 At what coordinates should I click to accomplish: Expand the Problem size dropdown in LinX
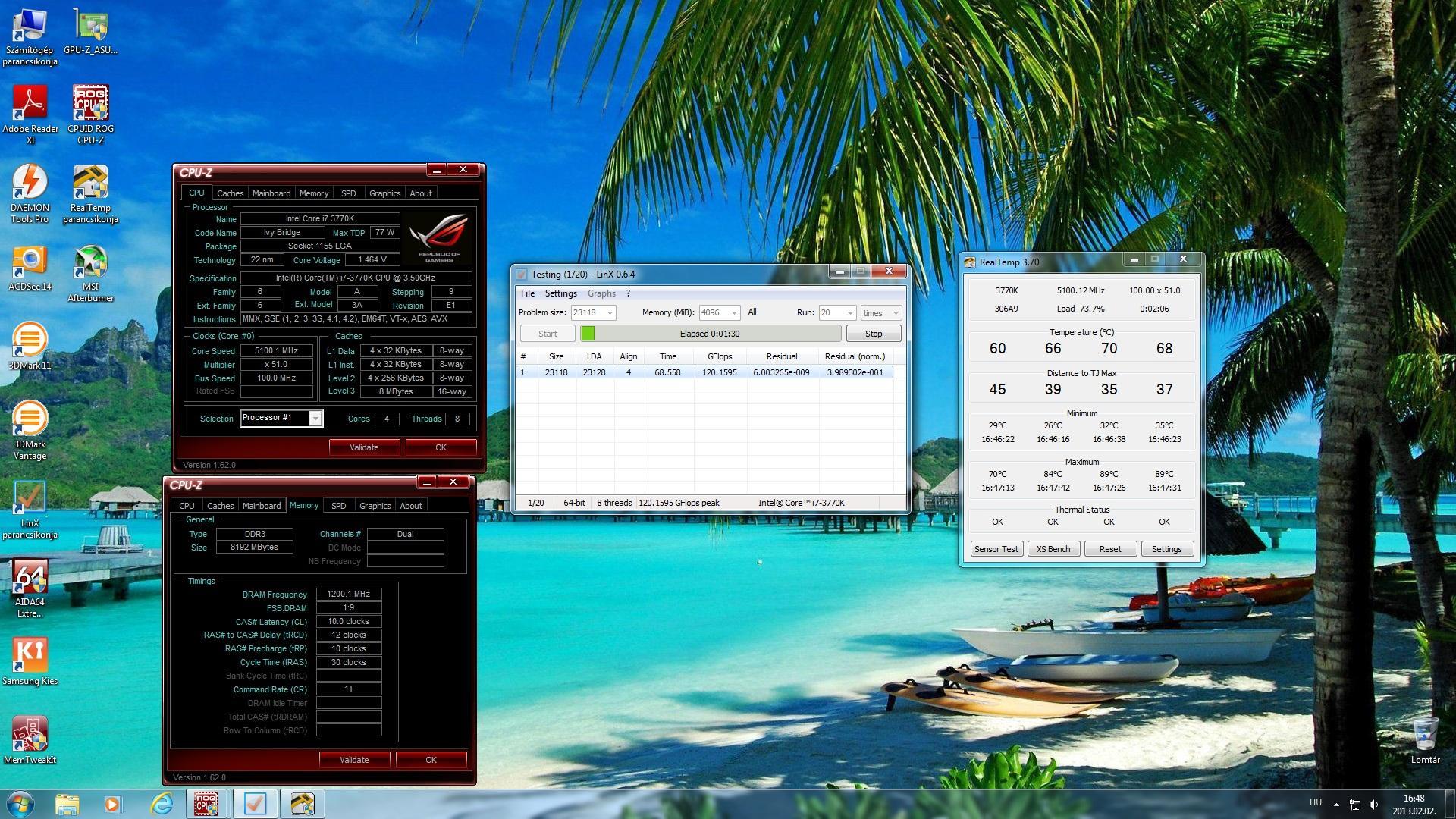[x=609, y=313]
